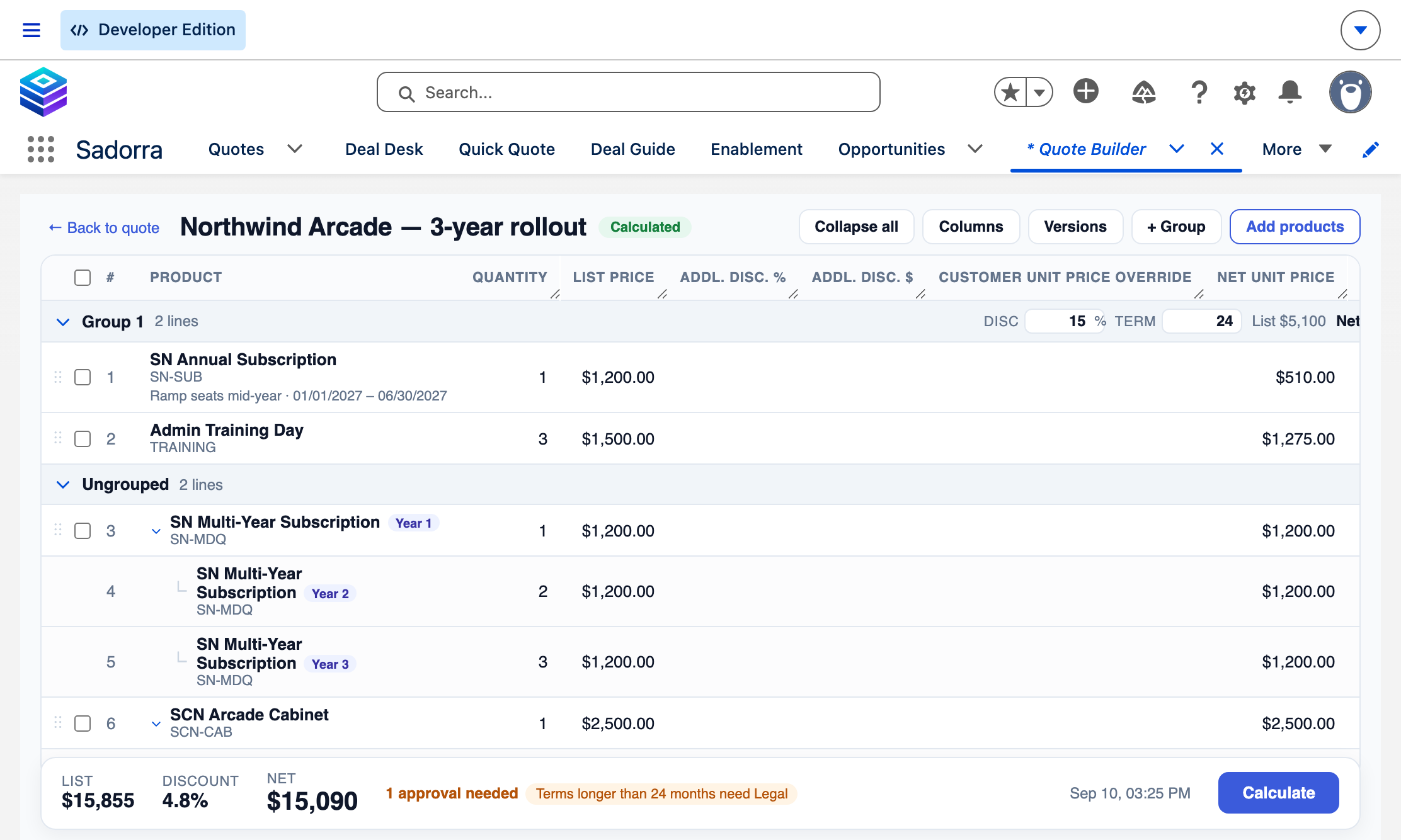Screen dimensions: 1401x840
Task: Click the favorites star icon
Action: [x=1010, y=93]
